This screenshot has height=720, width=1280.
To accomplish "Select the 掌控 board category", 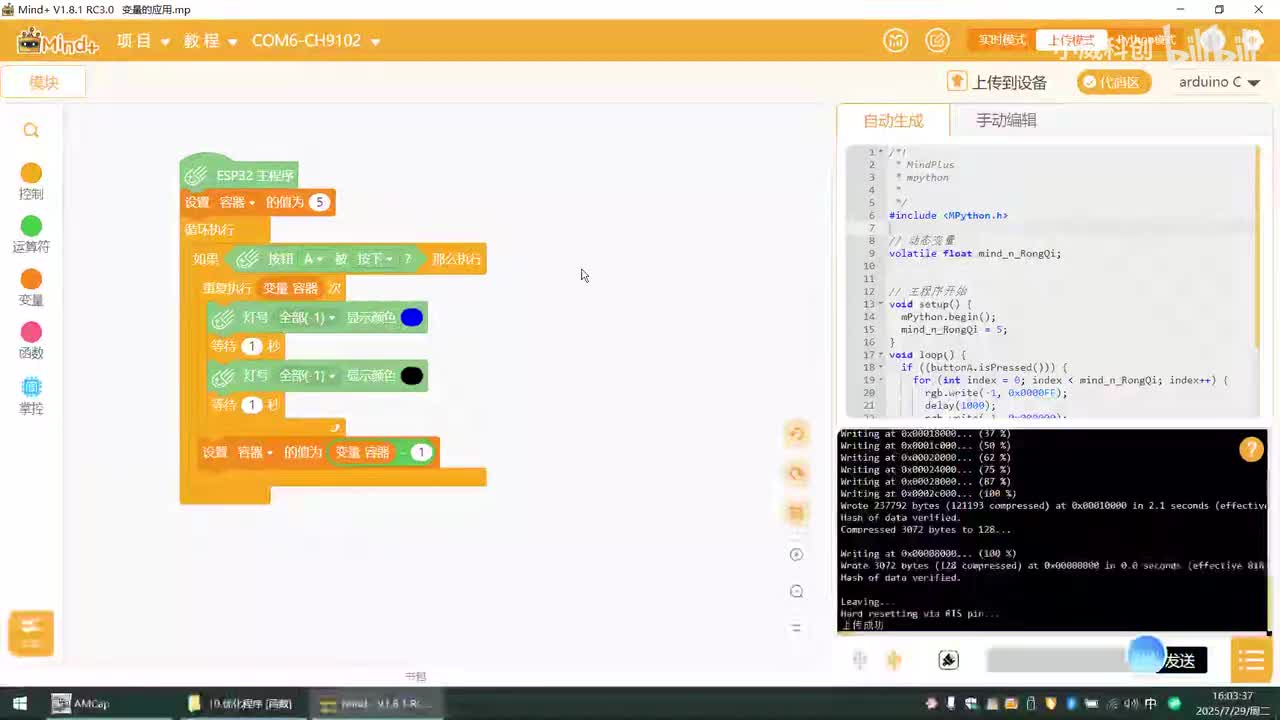I will [x=31, y=396].
